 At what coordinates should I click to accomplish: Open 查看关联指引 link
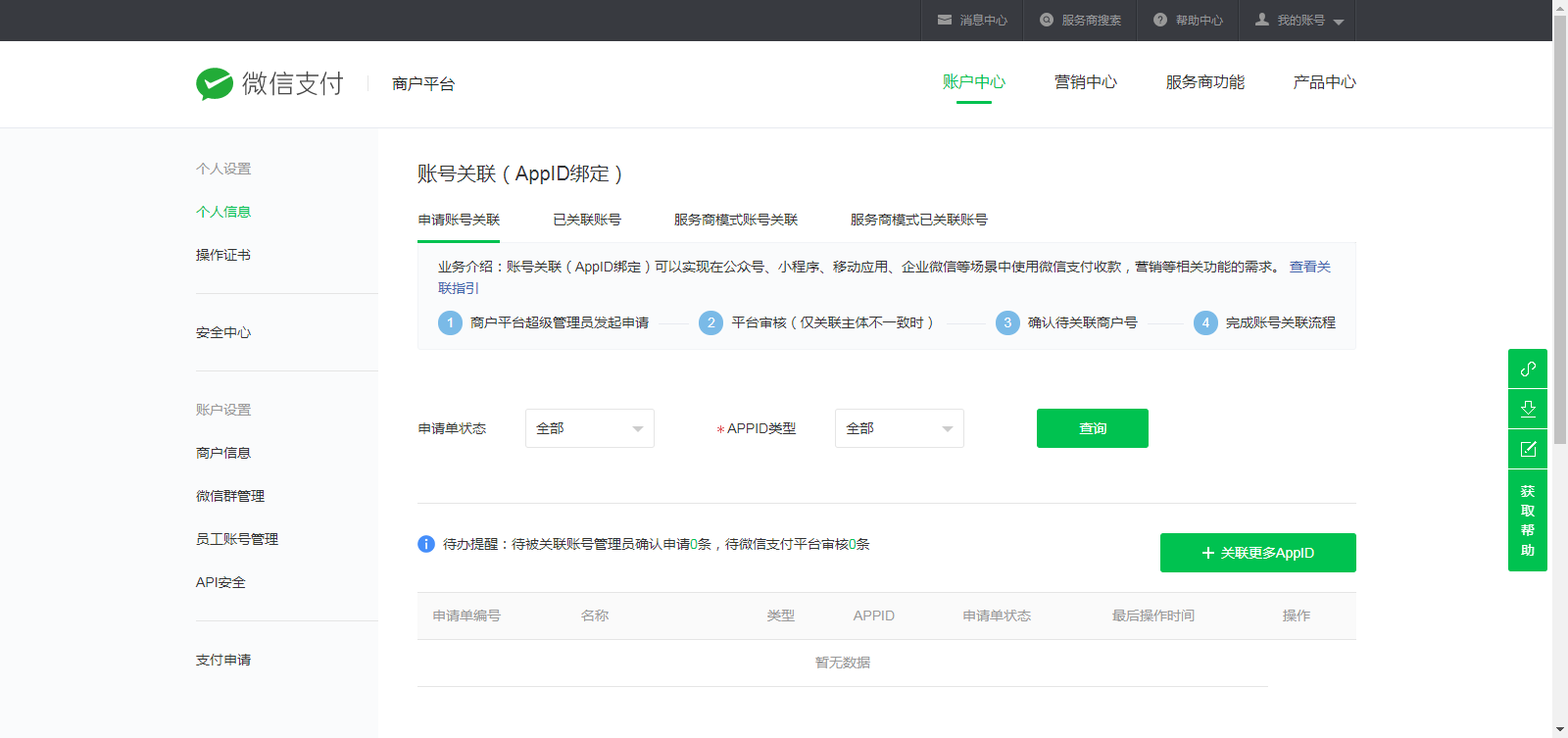(x=1310, y=267)
